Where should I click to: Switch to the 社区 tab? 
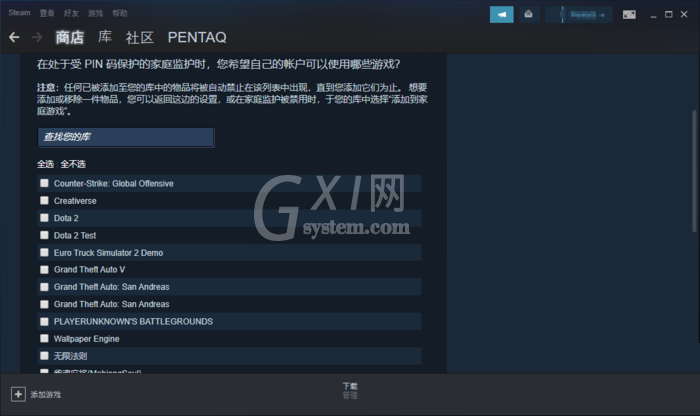(x=140, y=37)
